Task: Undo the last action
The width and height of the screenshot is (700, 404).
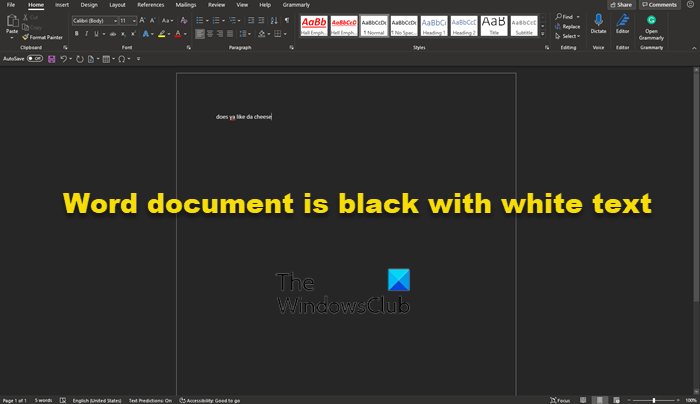Action: click(x=64, y=59)
